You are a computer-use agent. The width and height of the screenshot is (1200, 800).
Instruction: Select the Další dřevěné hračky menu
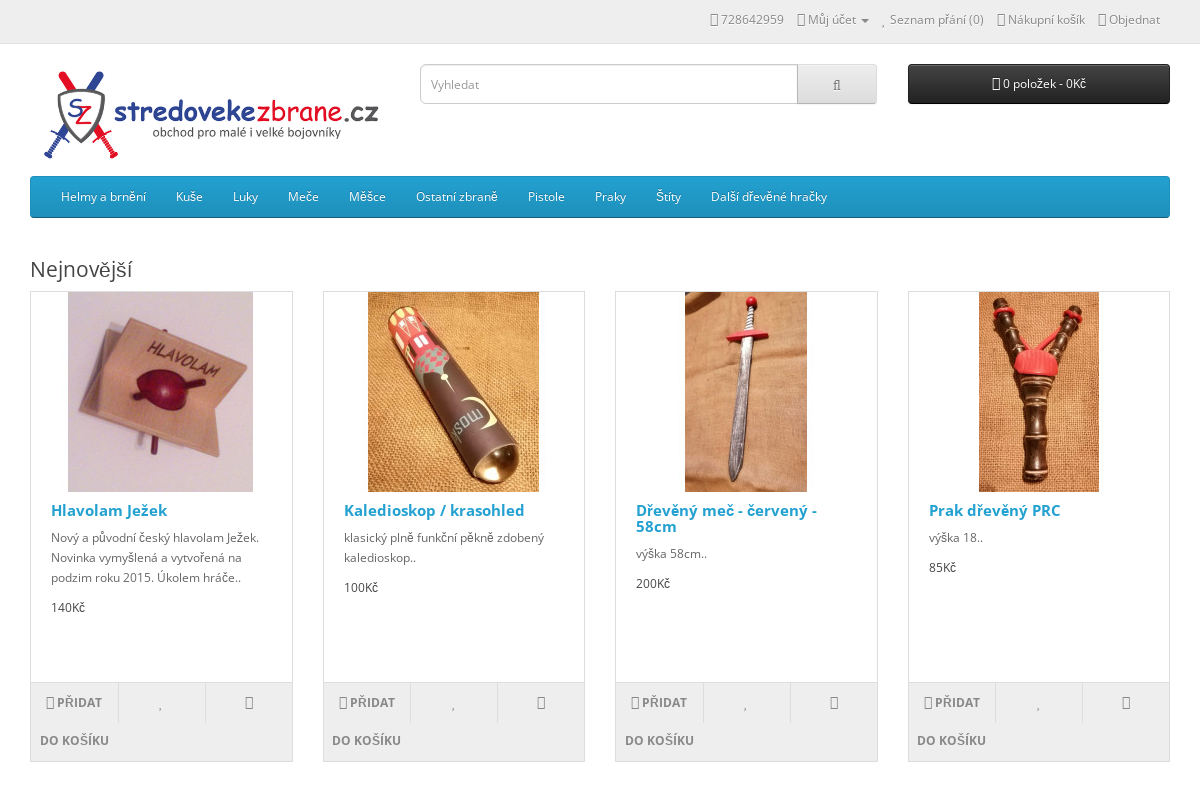[x=769, y=197]
